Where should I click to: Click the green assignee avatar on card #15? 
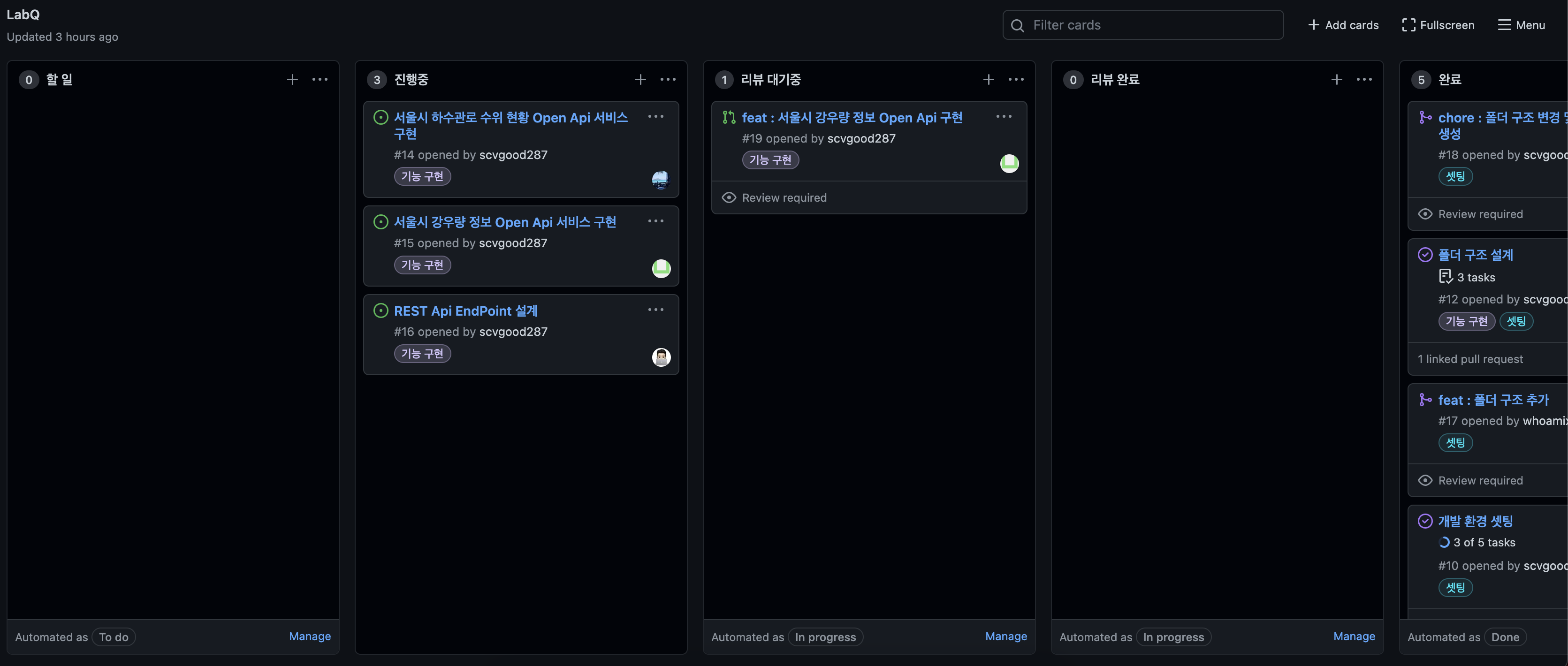pyautogui.click(x=661, y=268)
